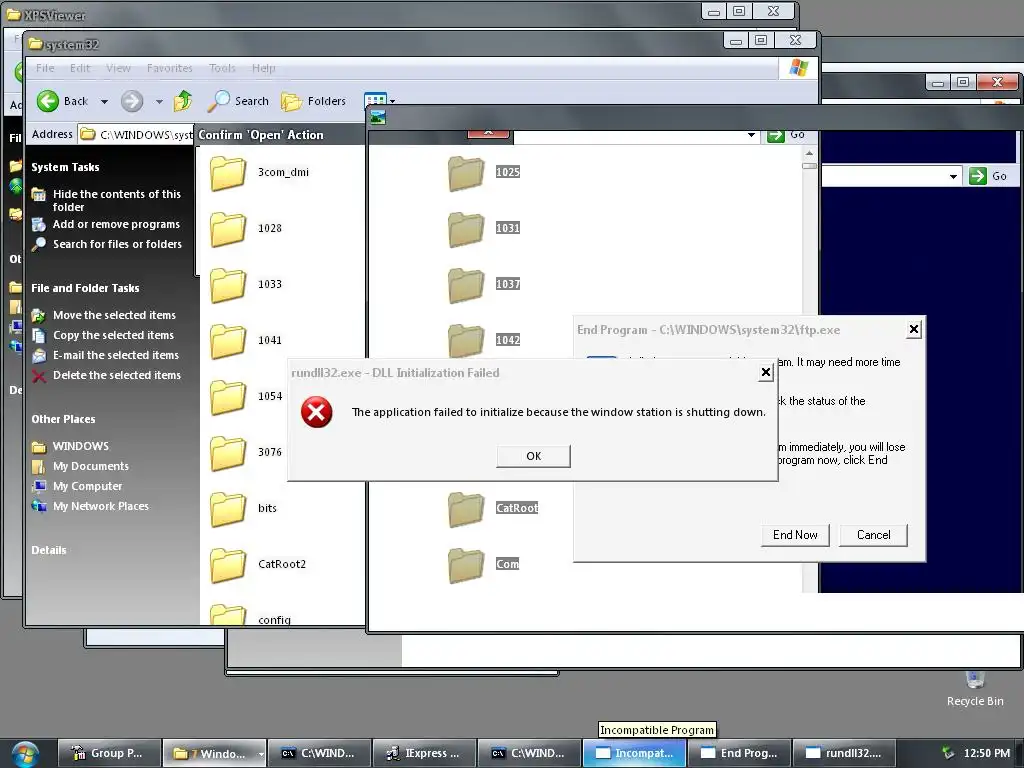Select the highlighted 1042 folder
The width and height of the screenshot is (1024, 768).
click(466, 340)
